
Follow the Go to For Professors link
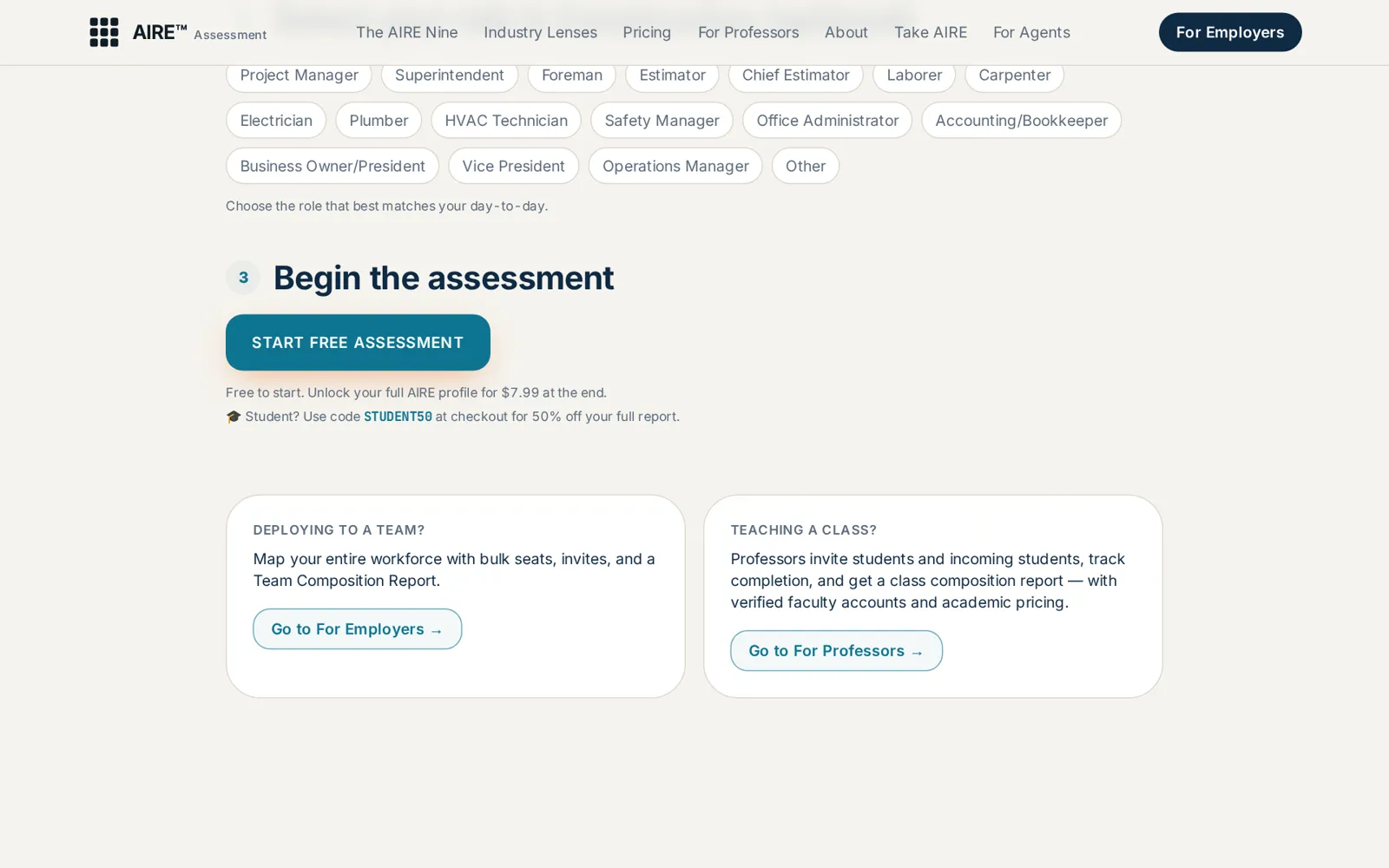[836, 651]
